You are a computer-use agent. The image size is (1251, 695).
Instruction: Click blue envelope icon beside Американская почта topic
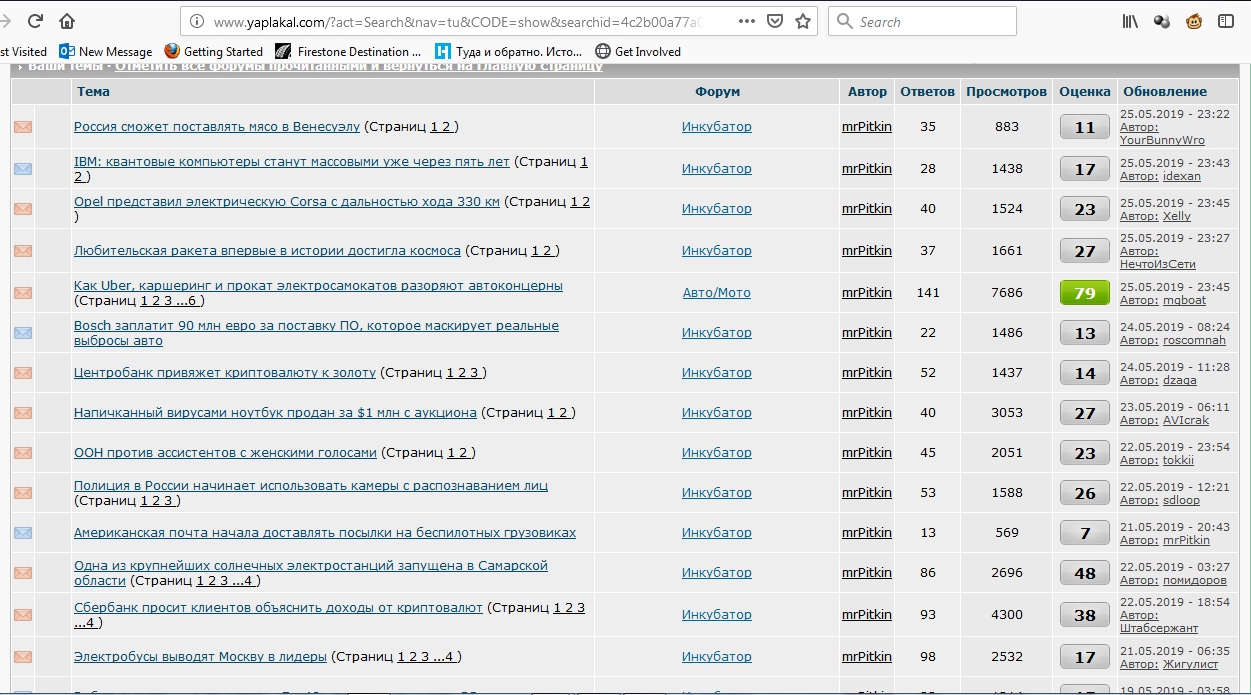(22, 533)
